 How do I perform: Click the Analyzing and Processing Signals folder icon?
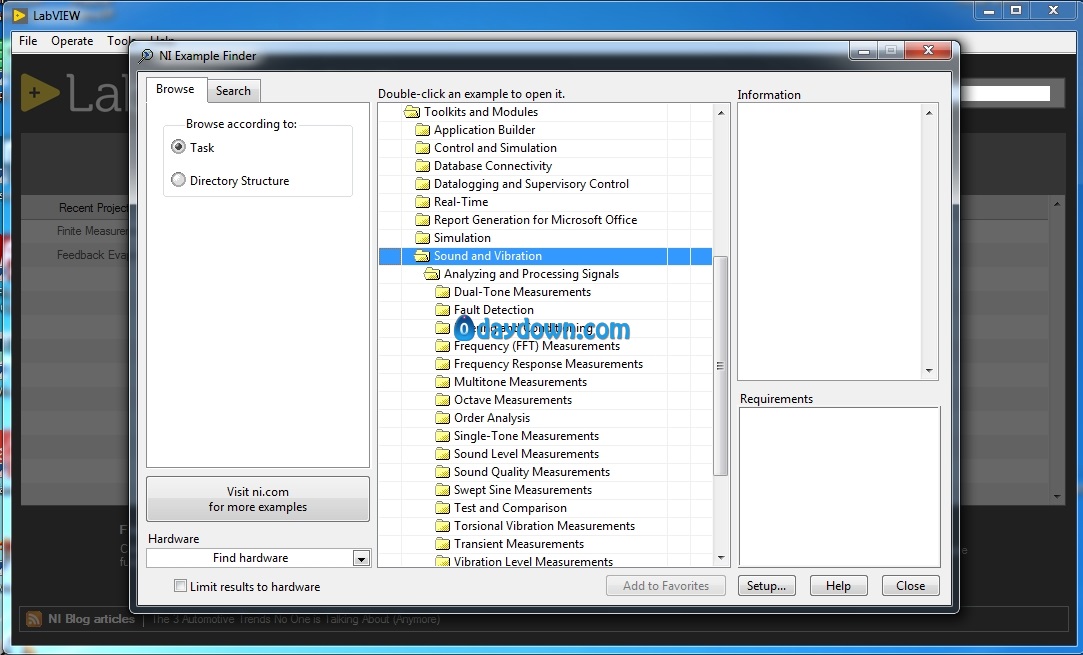coord(432,274)
